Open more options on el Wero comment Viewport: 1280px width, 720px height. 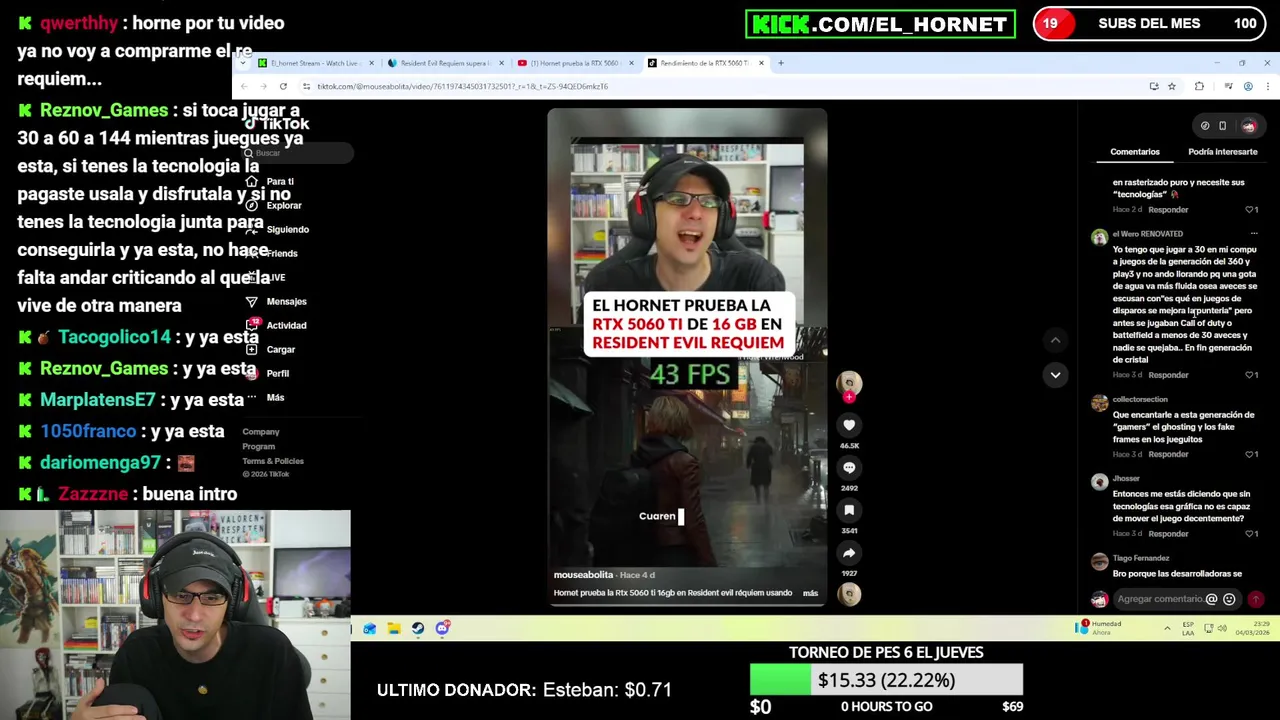[x=1253, y=234]
